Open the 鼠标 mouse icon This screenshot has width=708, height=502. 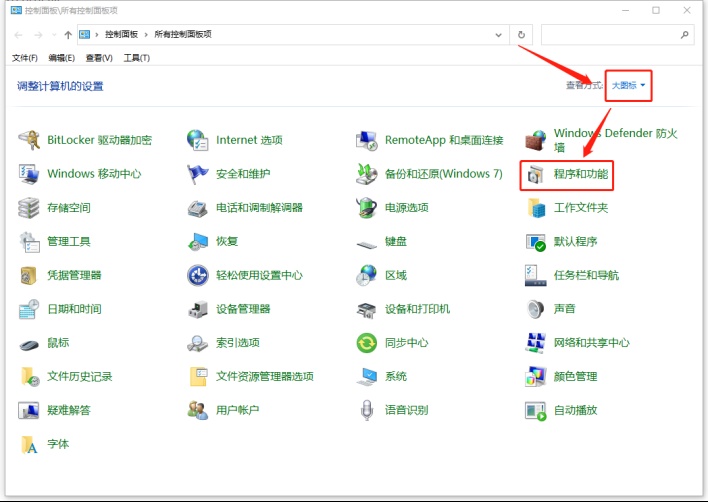[29, 345]
